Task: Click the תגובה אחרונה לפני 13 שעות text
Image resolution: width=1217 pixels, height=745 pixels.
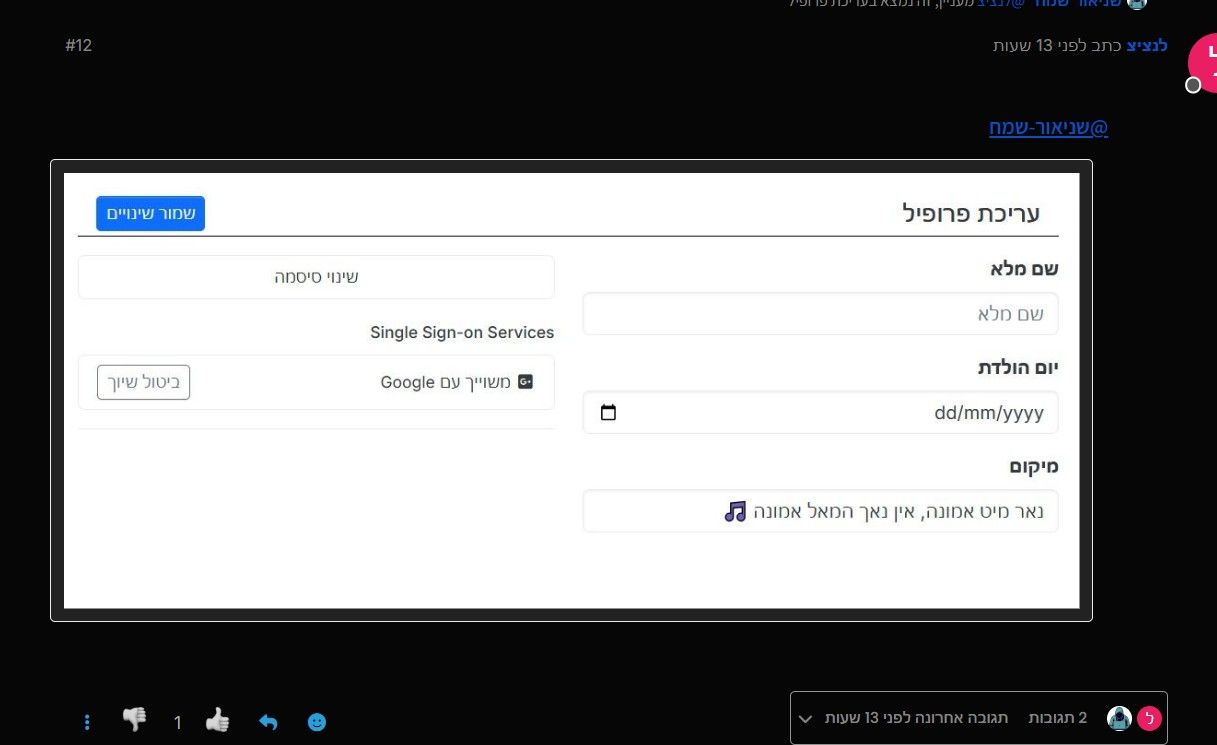Action: (916, 718)
